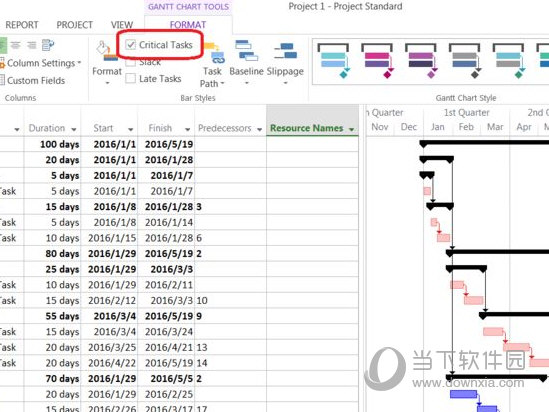Screen dimensions: 549x412
Task: Click the 1st Quarter timescale header
Action: pyautogui.click(x=466, y=113)
